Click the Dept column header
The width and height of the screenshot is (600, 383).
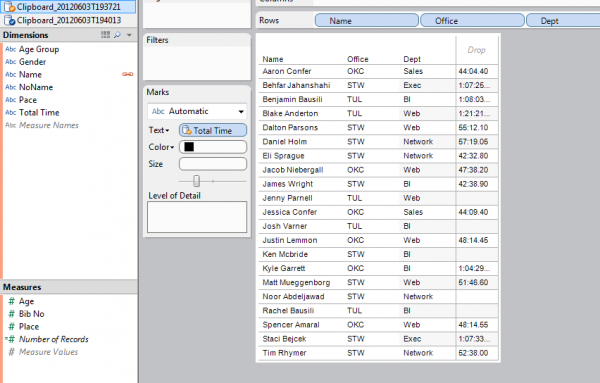click(412, 59)
